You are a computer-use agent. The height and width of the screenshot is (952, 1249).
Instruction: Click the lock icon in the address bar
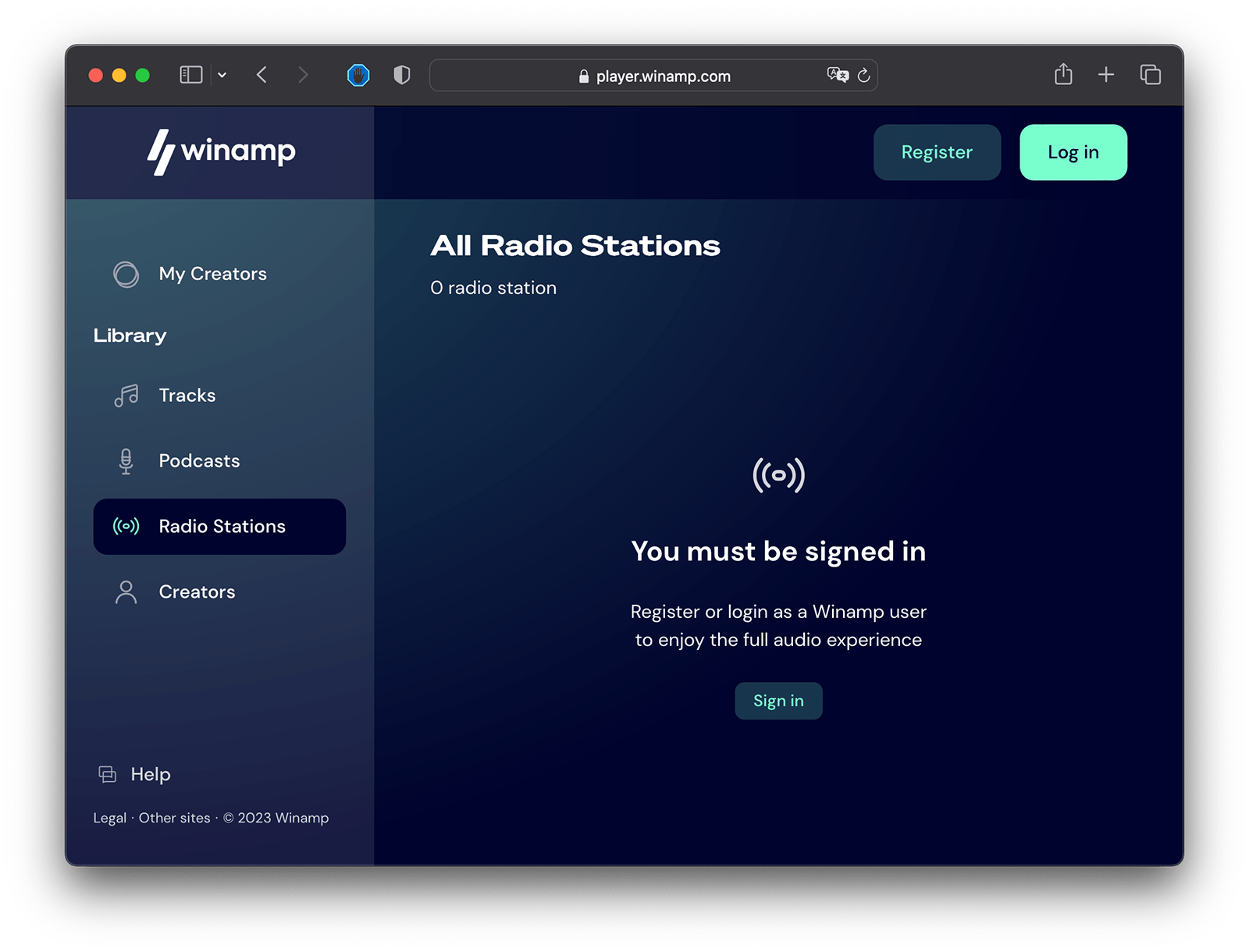click(x=584, y=76)
